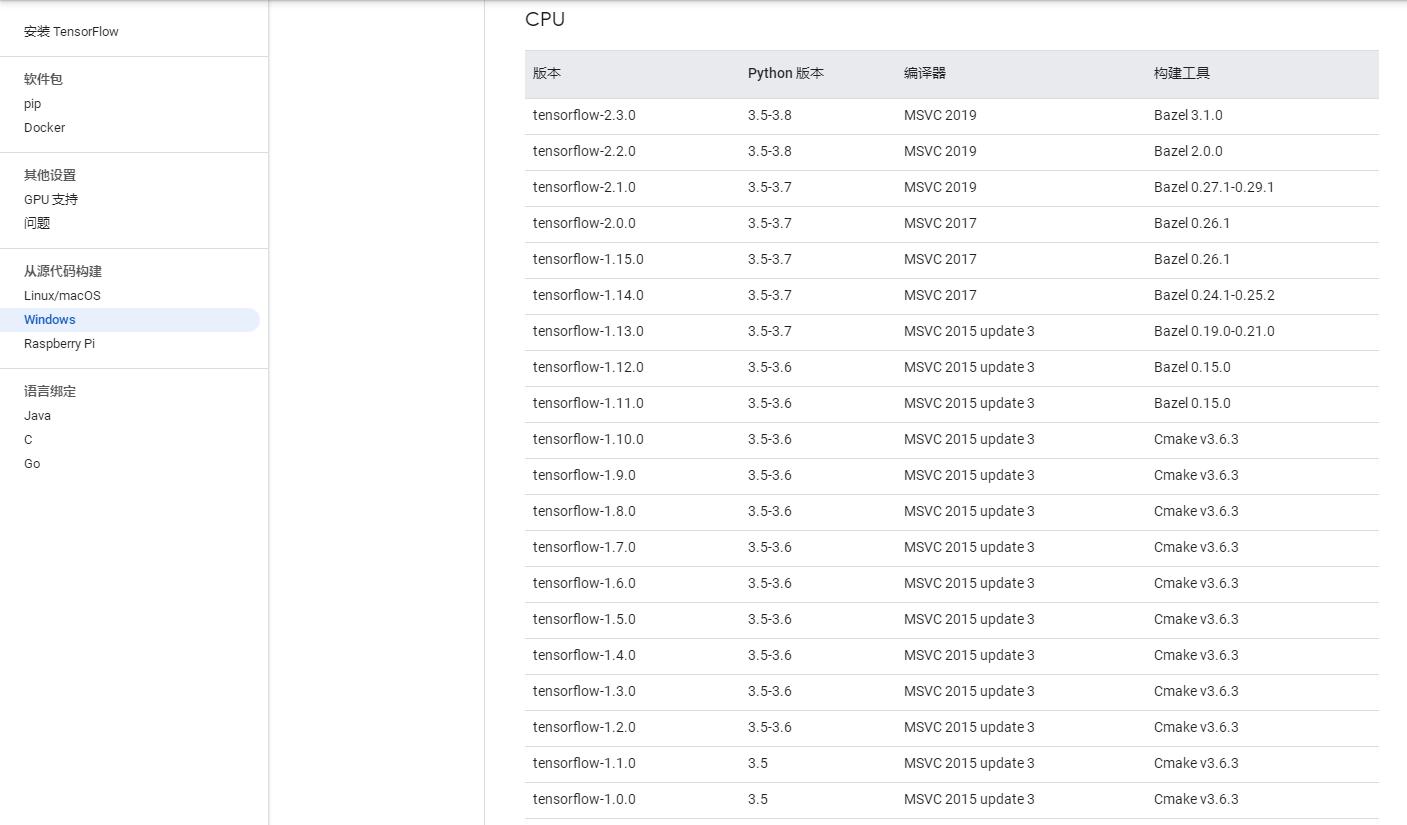
Task: Click 3.5-3.7 in tensorflow-2.1.0 row
Action: coord(770,187)
